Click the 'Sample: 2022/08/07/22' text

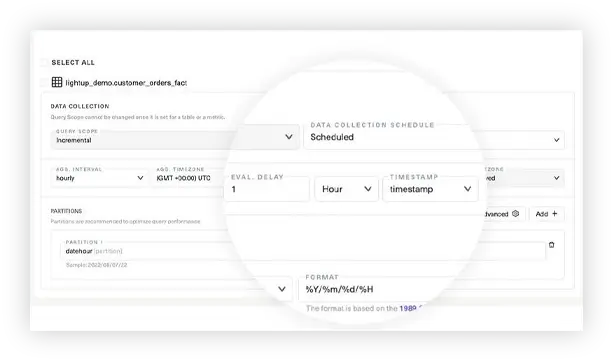click(x=96, y=265)
